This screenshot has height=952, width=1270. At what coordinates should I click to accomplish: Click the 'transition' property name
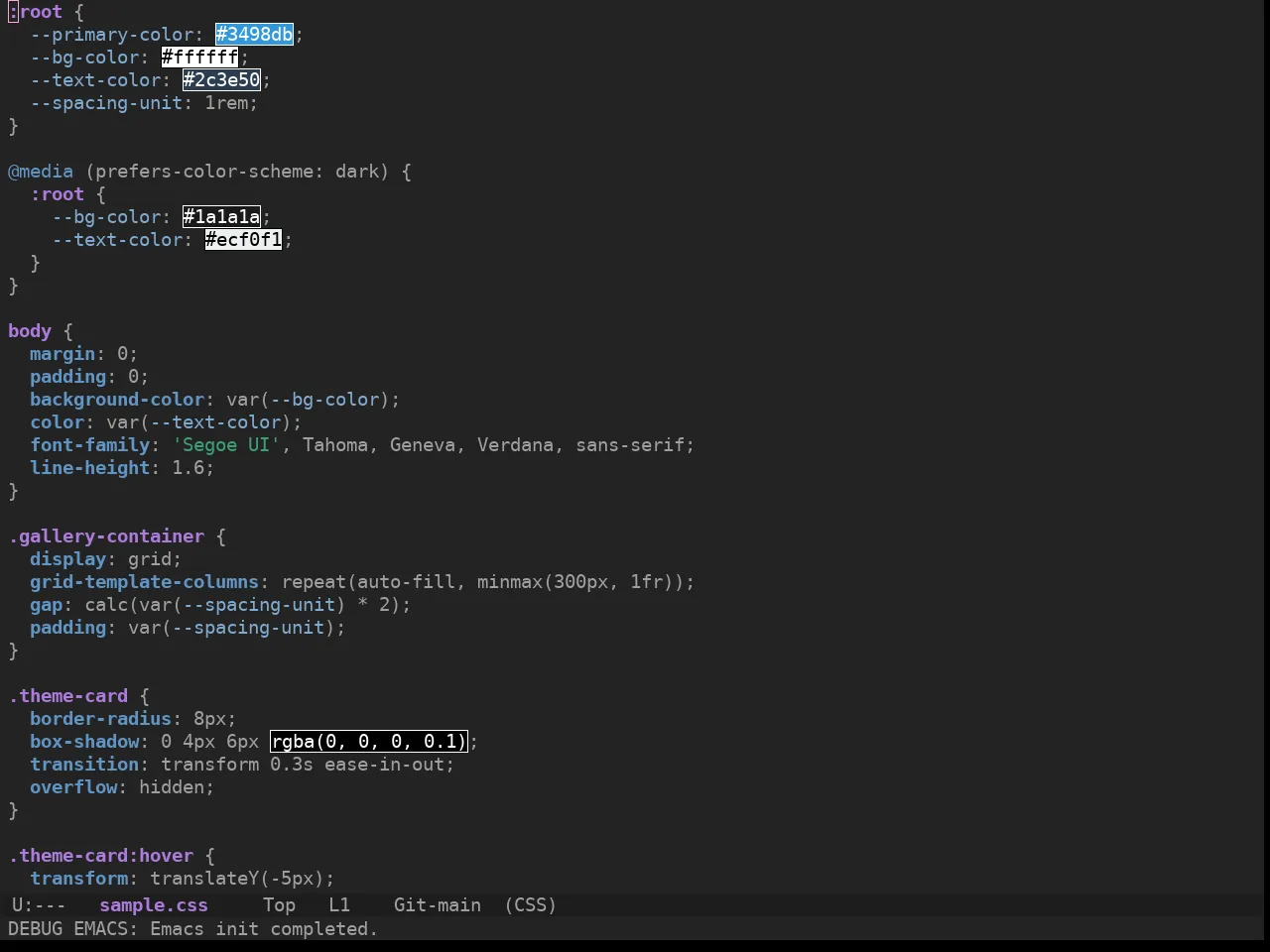[x=84, y=765]
